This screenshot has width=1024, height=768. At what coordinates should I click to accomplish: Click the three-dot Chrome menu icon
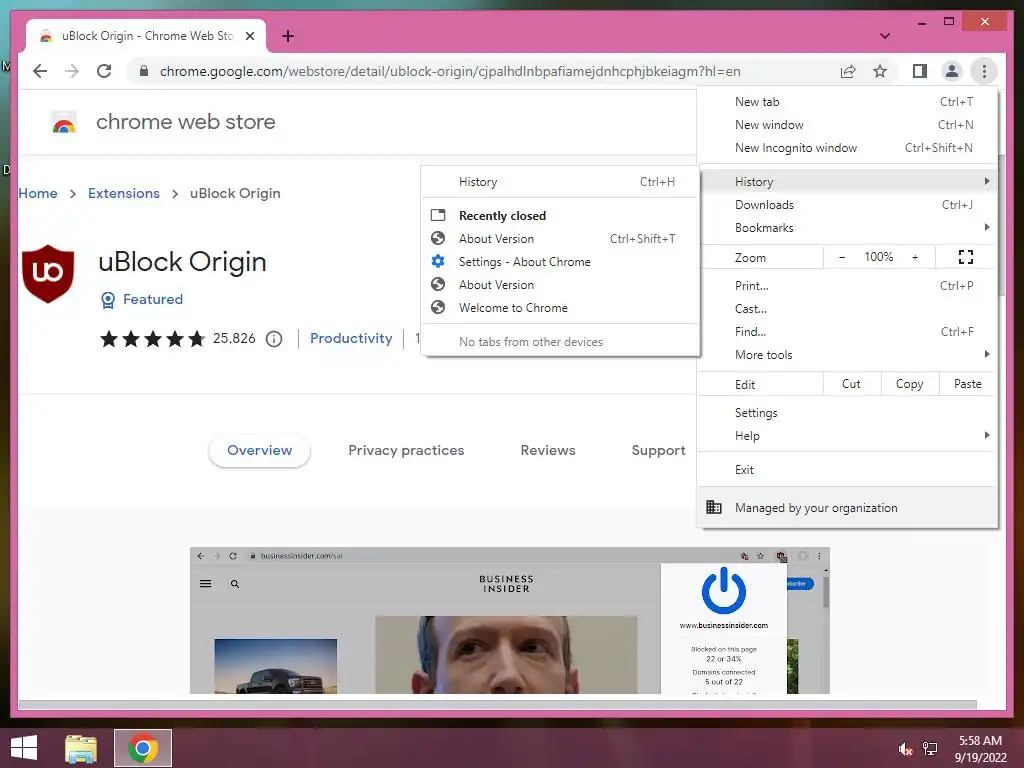click(x=984, y=71)
